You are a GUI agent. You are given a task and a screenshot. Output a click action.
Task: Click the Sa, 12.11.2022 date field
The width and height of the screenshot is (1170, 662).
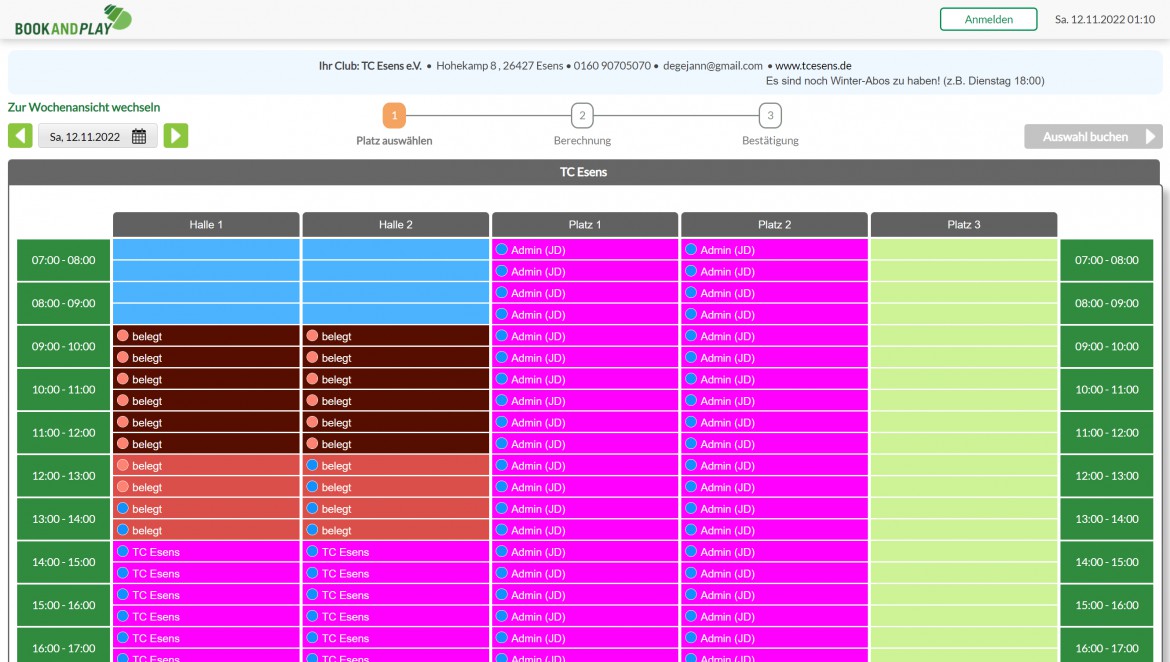[98, 137]
